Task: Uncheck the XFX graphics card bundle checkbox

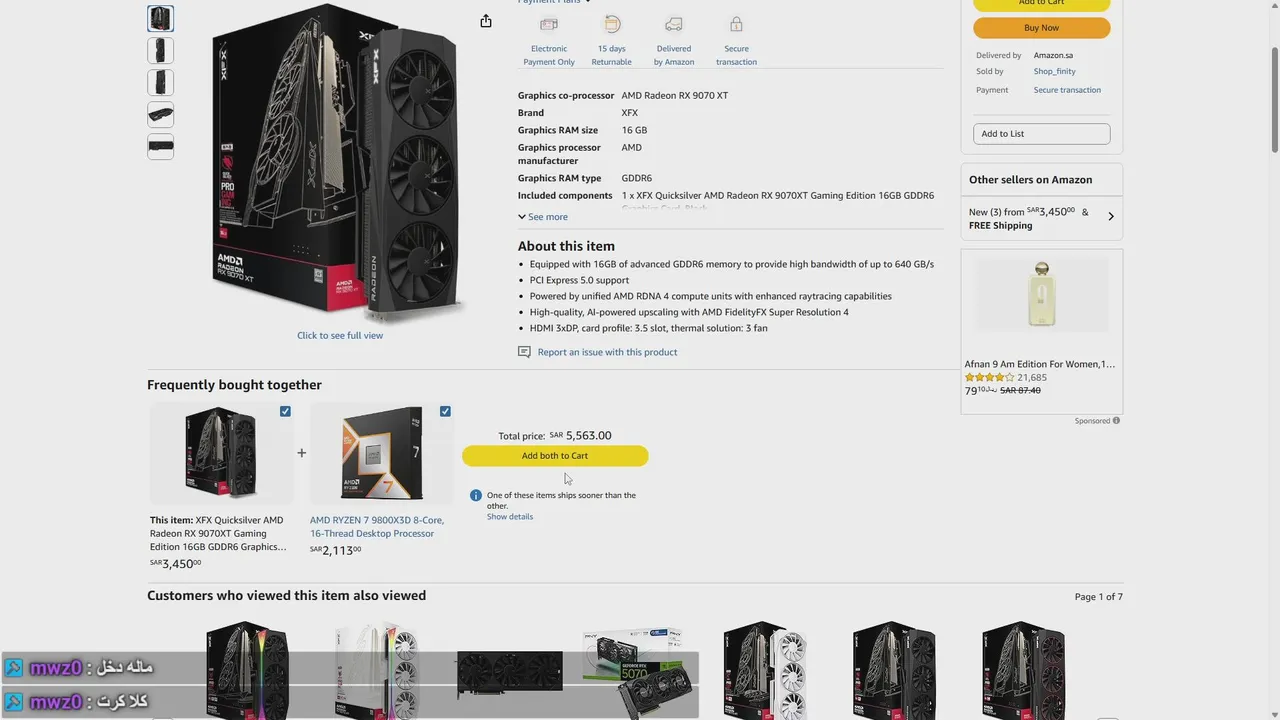Action: pos(285,411)
